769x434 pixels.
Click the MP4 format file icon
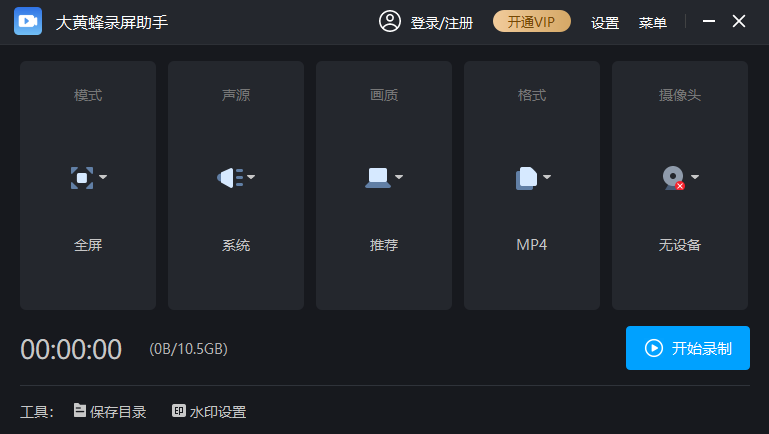tap(526, 178)
